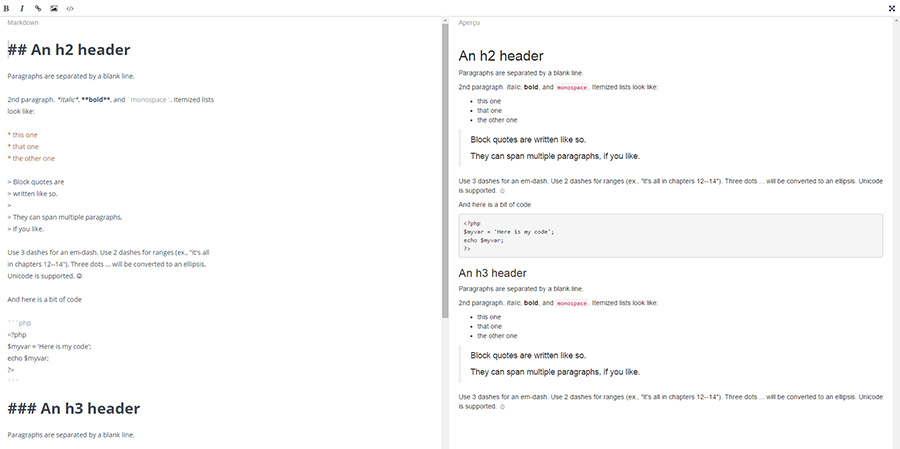
Task: Click "$myvar = 'Here is my code';" in editor
Action: [x=49, y=347]
